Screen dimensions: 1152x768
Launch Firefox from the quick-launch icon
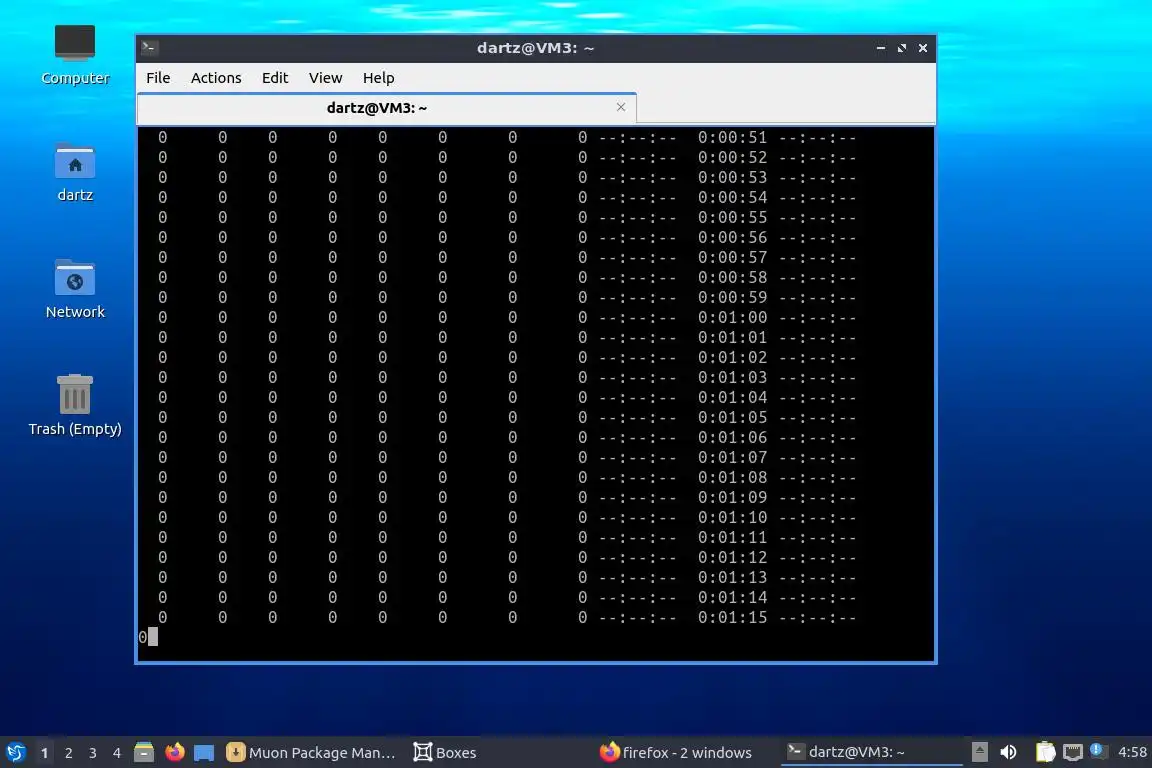point(175,753)
